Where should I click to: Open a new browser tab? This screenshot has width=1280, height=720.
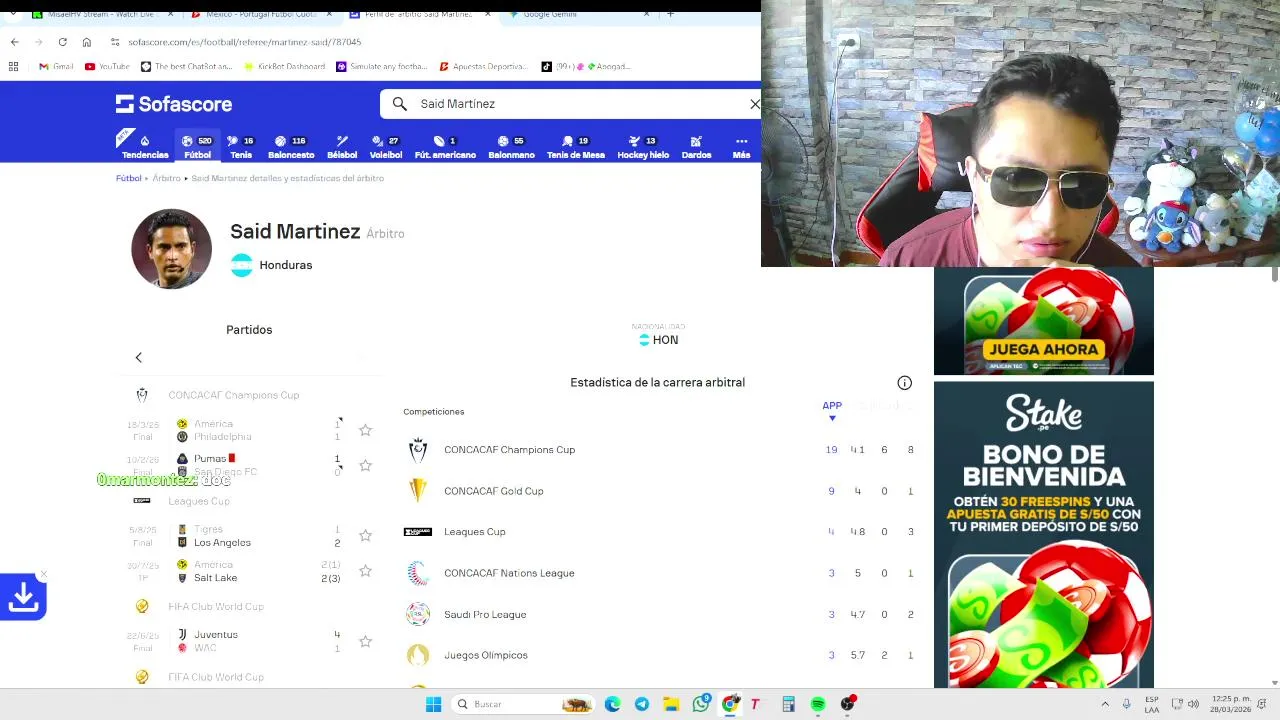[x=670, y=14]
